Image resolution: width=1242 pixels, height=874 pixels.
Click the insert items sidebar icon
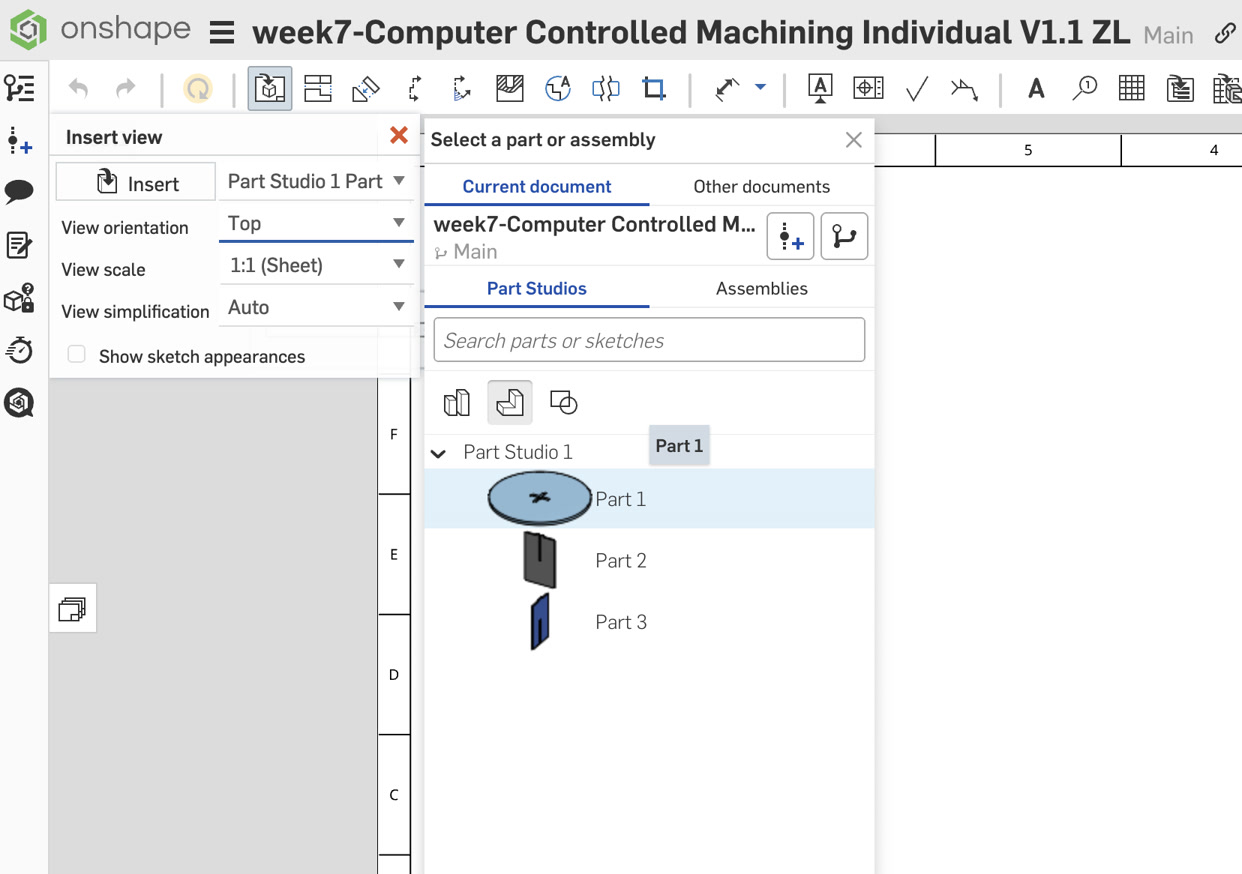[20, 141]
